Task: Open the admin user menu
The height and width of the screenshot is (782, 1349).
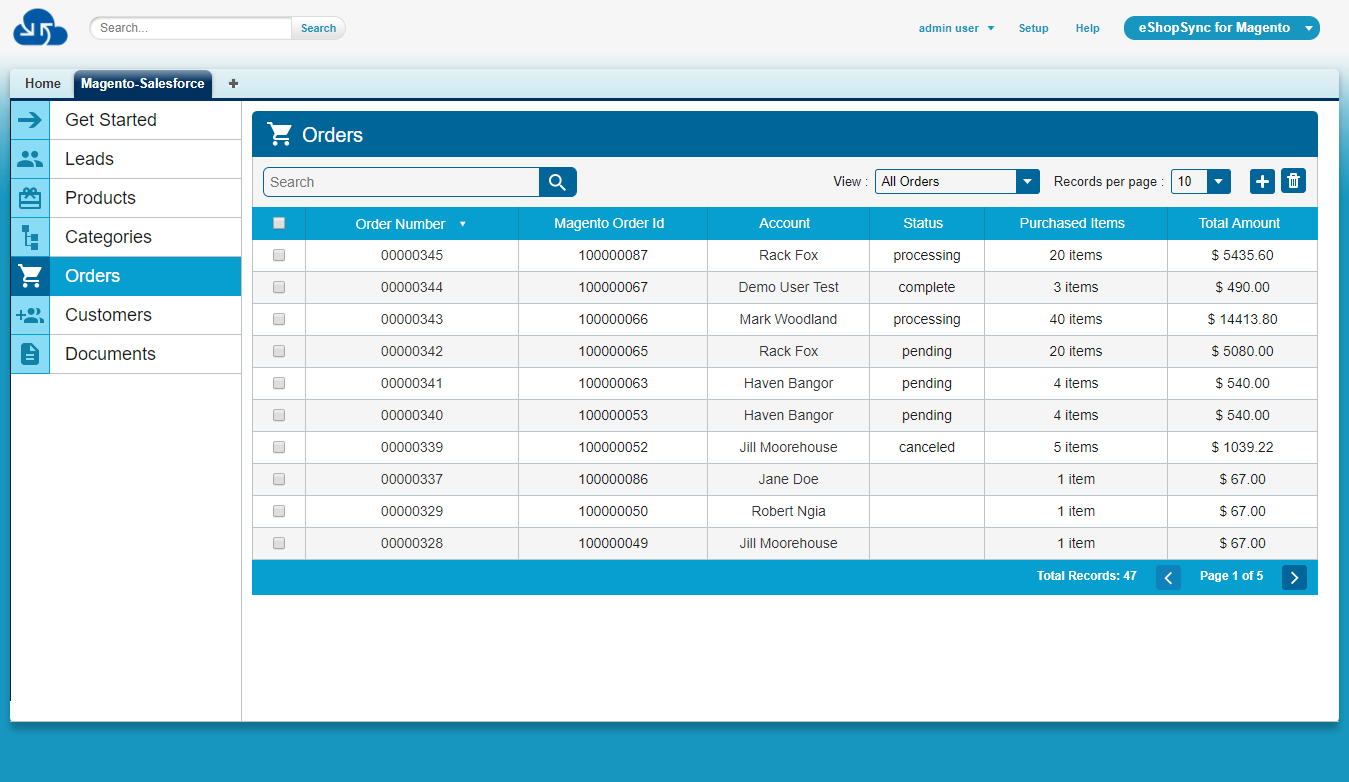Action: coord(956,28)
